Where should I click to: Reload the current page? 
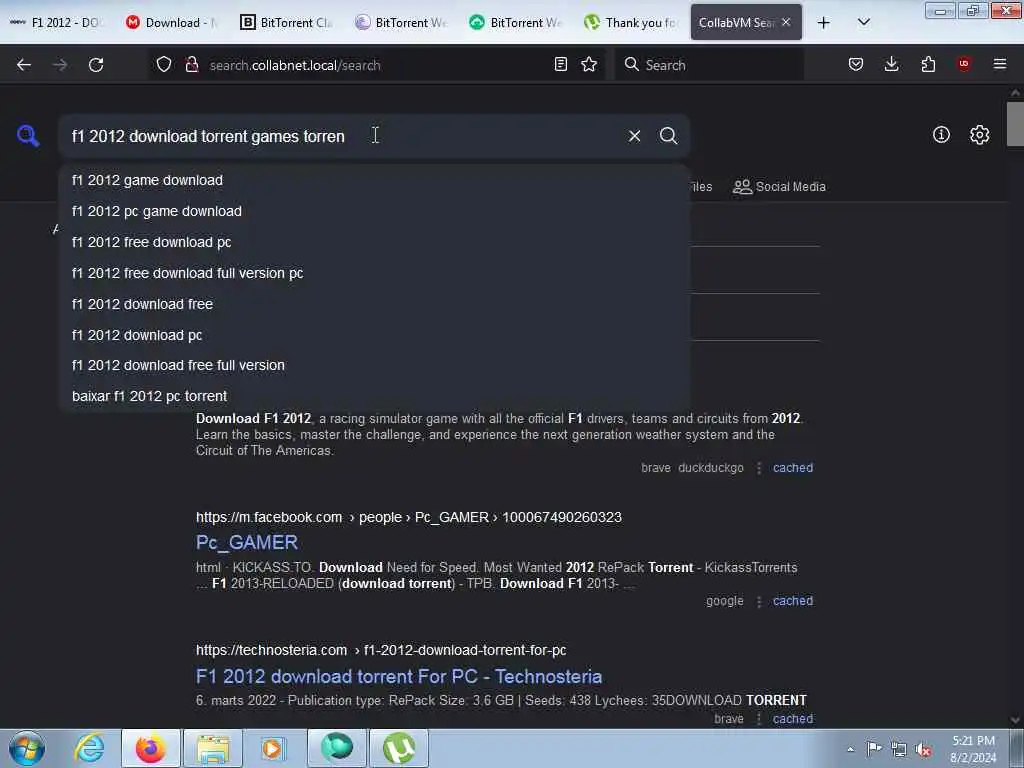(x=96, y=65)
